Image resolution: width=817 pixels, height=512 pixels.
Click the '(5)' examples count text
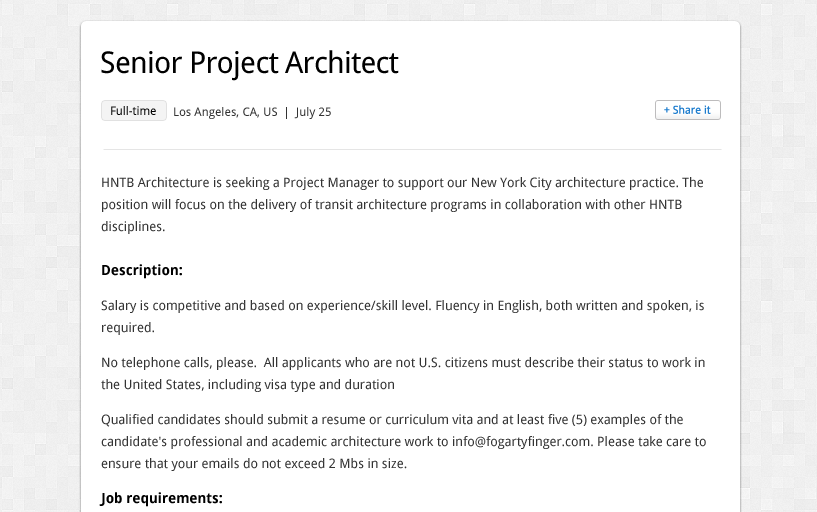coord(579,420)
